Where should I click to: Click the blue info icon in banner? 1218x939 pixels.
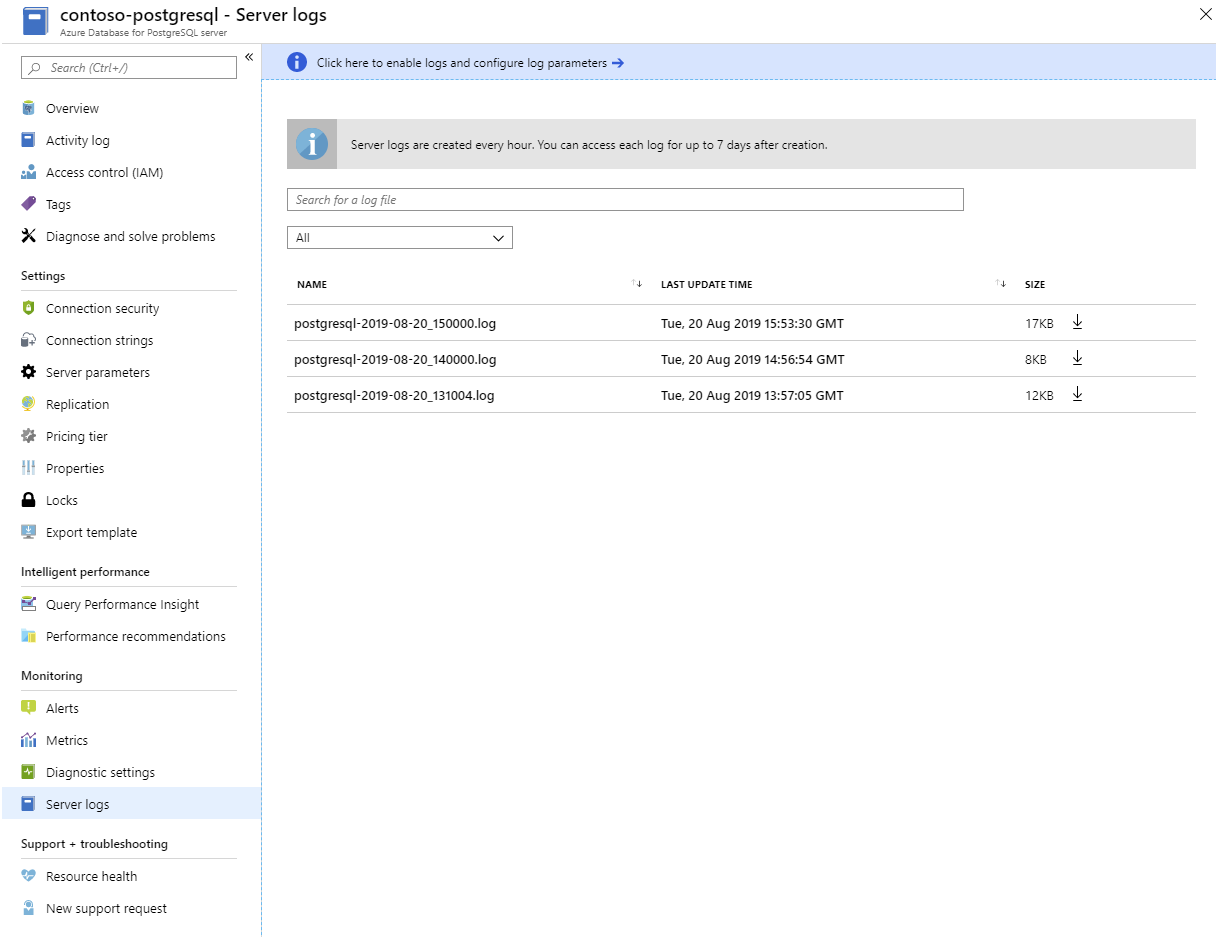(297, 62)
